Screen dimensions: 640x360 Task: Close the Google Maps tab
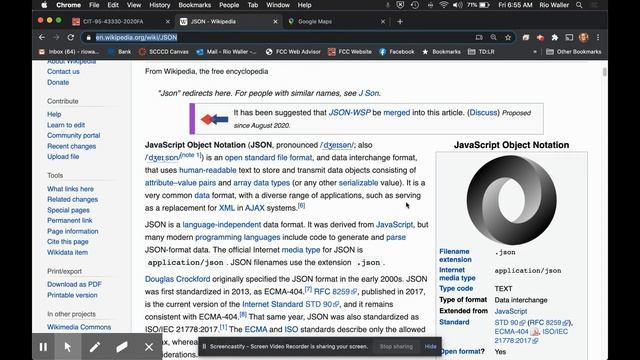(383, 22)
